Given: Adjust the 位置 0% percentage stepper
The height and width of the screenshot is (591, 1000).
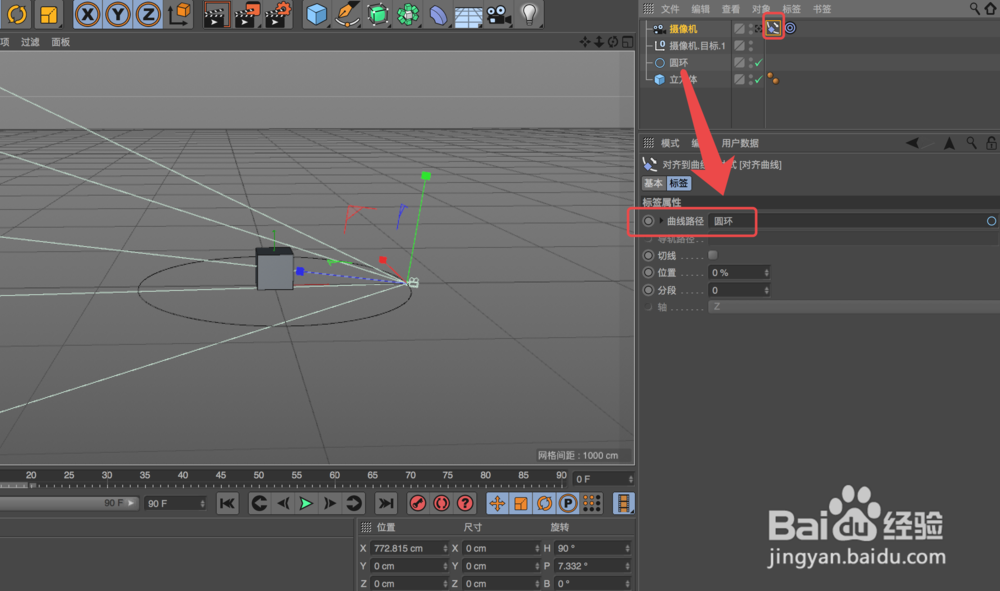Looking at the screenshot, I should point(767,272).
